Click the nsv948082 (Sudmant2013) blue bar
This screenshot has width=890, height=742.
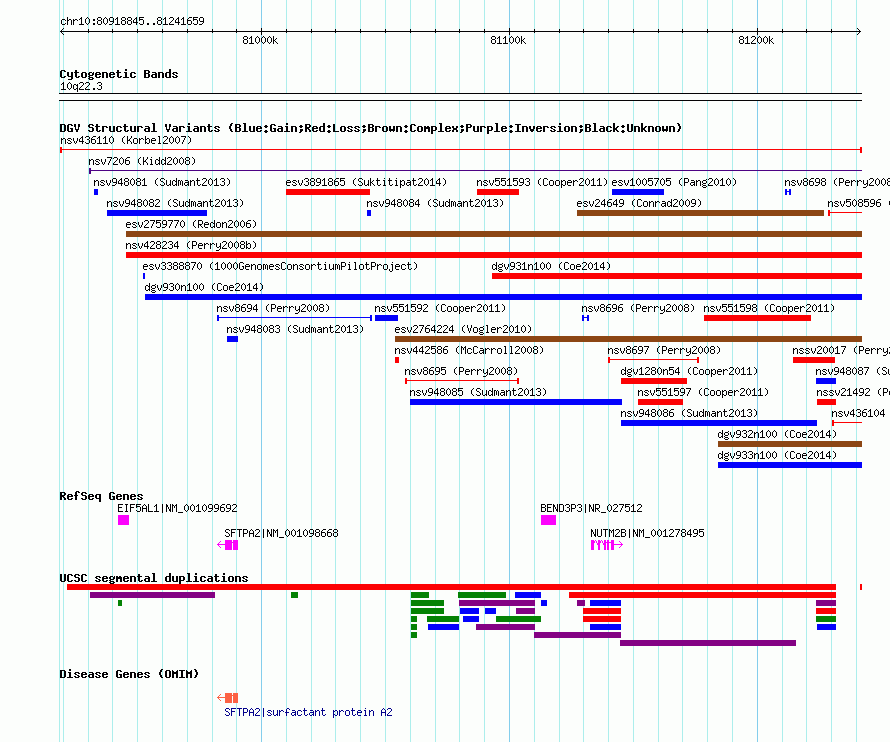click(157, 213)
